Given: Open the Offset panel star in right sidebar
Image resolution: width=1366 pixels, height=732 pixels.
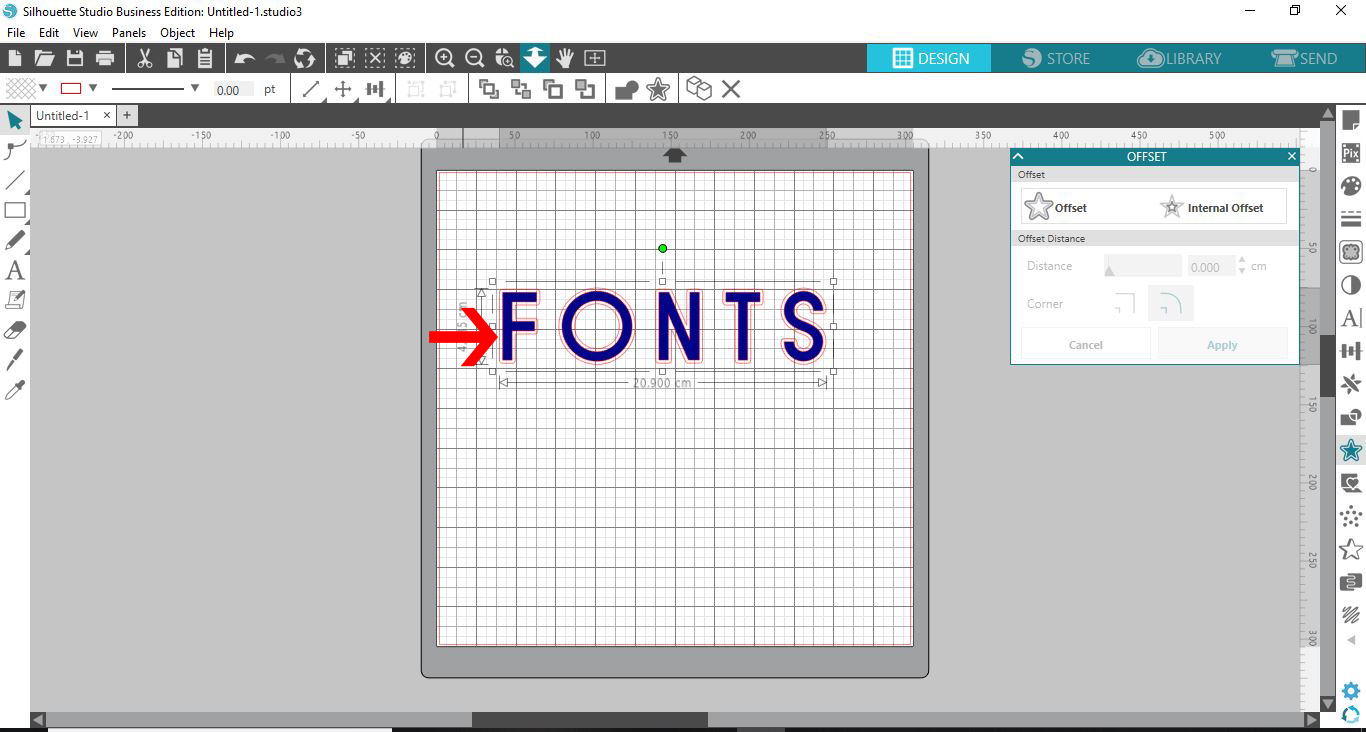Looking at the screenshot, I should (x=1351, y=450).
